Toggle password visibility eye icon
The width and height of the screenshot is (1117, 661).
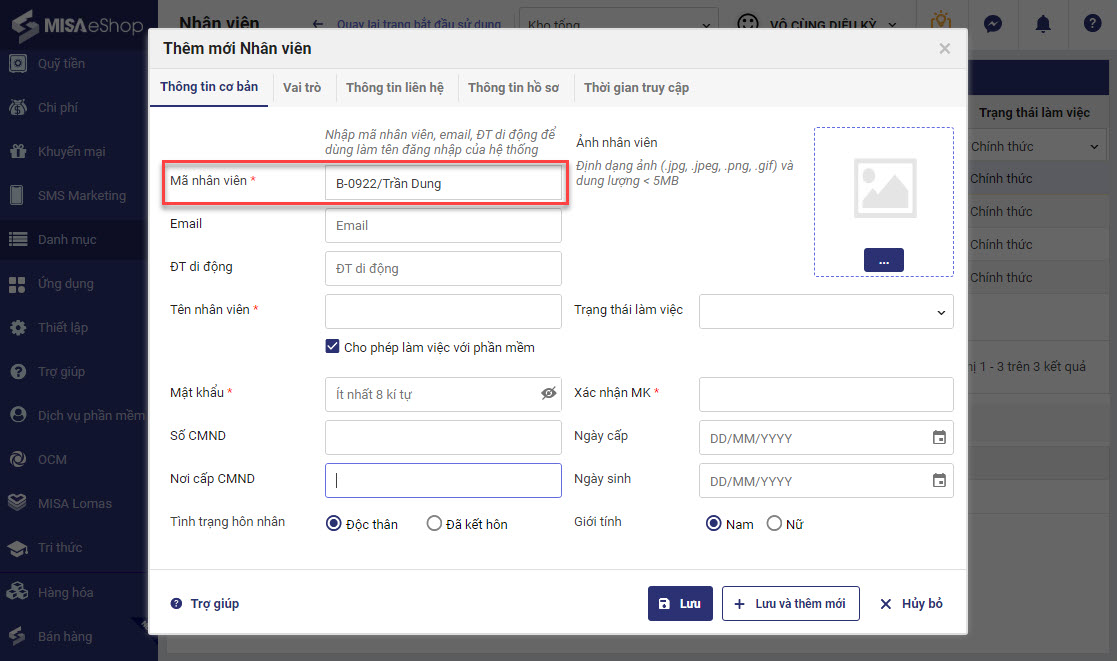point(549,393)
